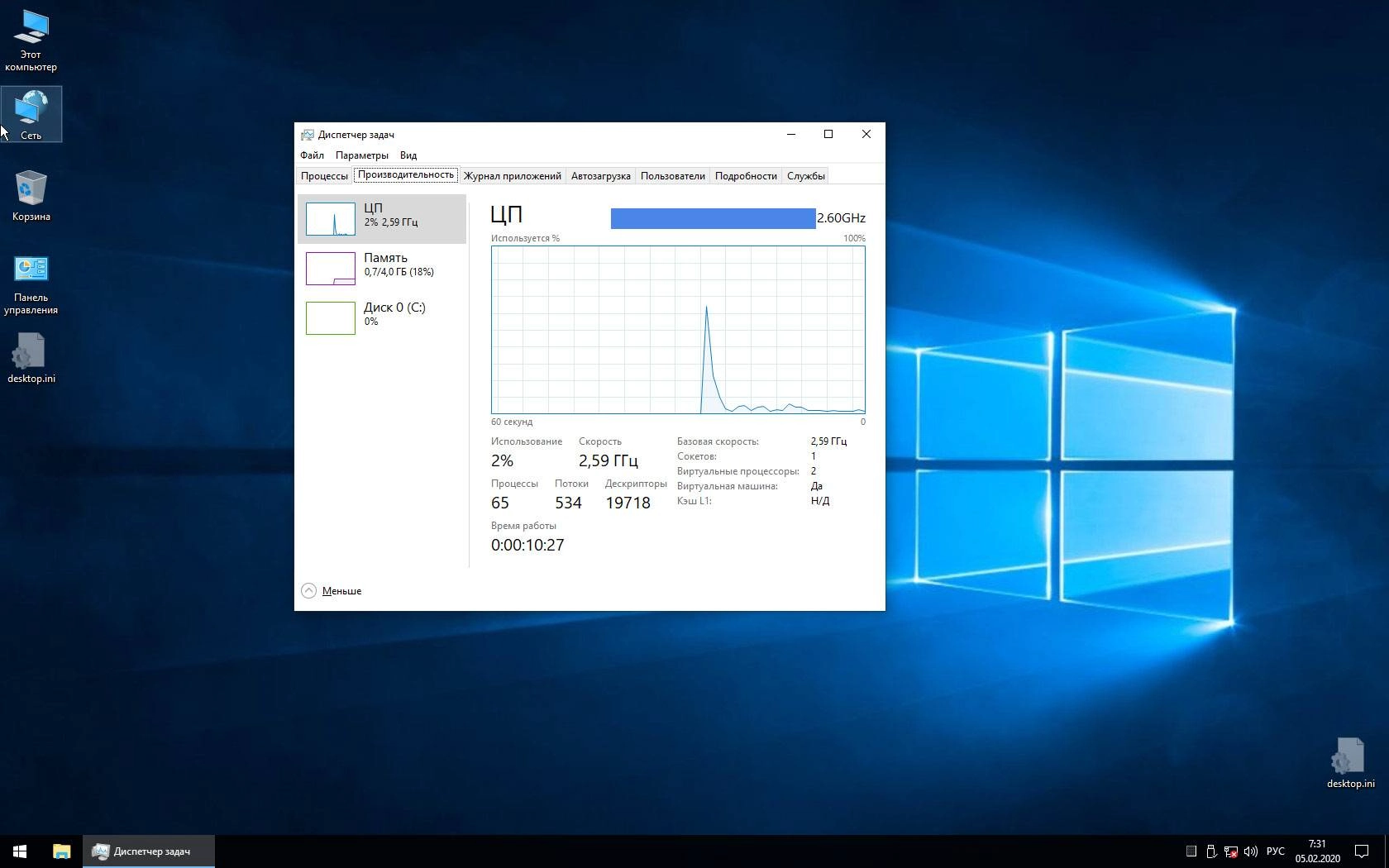
Task: Click the Меньше link text
Action: pyautogui.click(x=341, y=591)
